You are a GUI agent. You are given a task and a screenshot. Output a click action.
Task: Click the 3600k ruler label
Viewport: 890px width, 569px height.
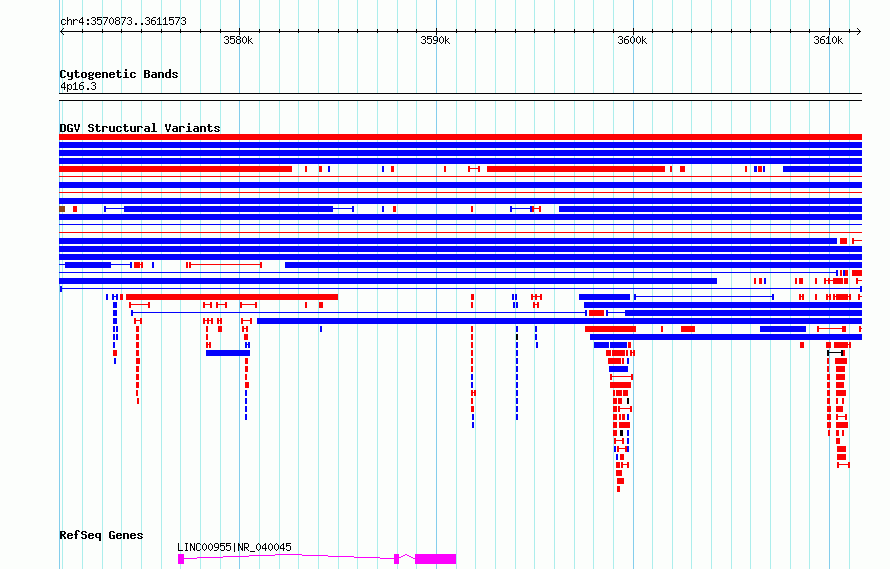[632, 40]
